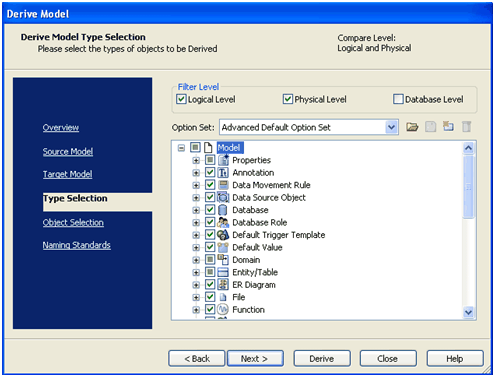Collapse the Model tree node

[181, 148]
